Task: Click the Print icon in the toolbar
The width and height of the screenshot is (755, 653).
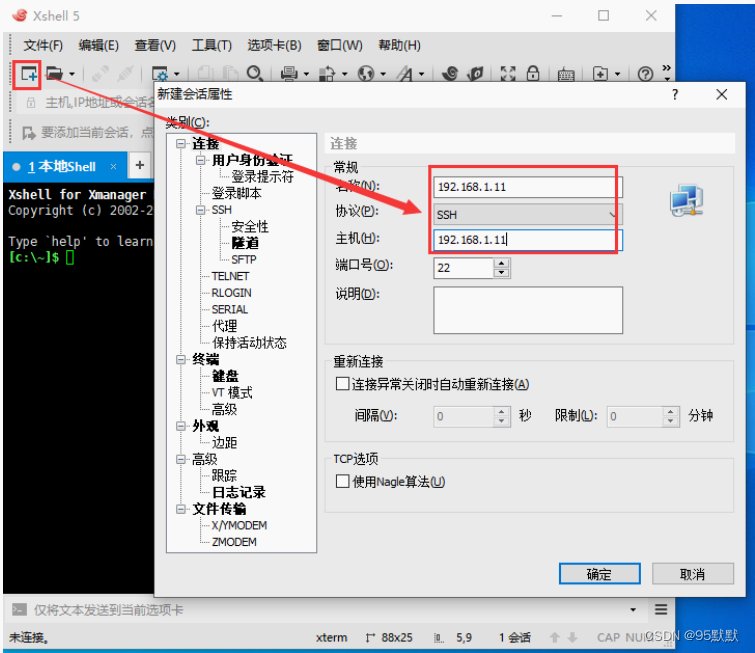Action: pos(289,74)
